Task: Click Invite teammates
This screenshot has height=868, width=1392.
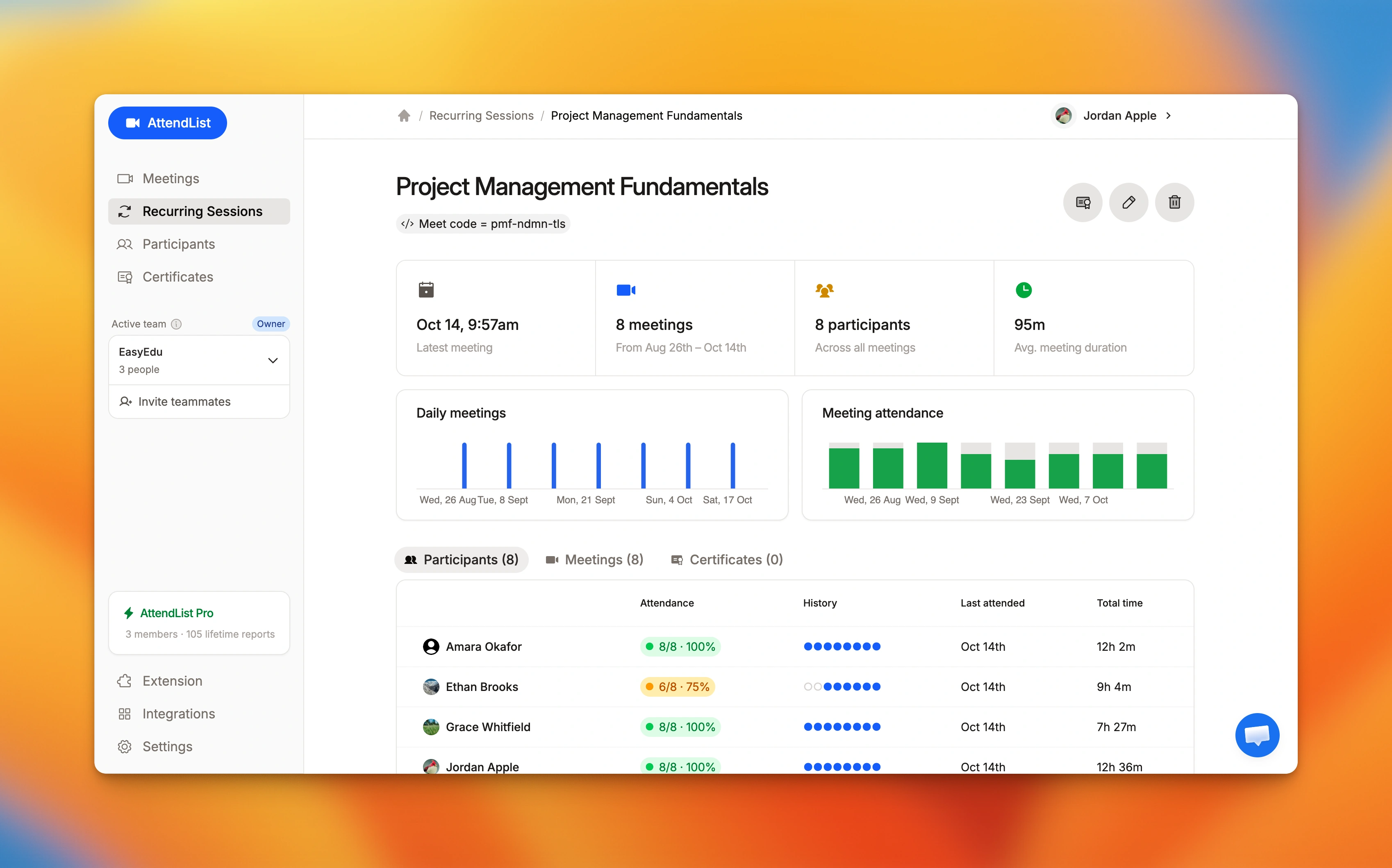Action: coord(199,401)
